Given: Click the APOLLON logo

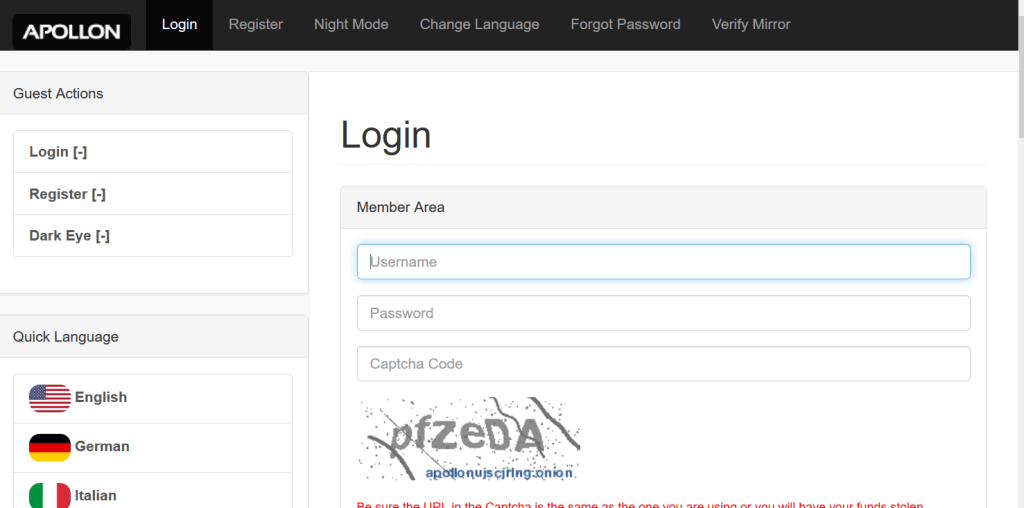Looking at the screenshot, I should pos(72,31).
